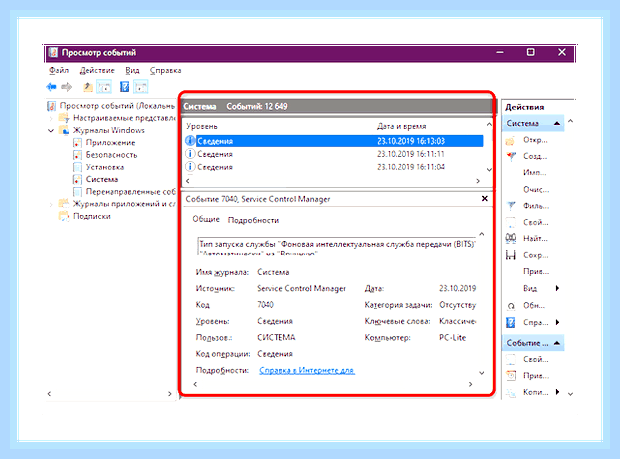
Task: Open the Справка submenu arrow in actions
Action: coord(557,322)
